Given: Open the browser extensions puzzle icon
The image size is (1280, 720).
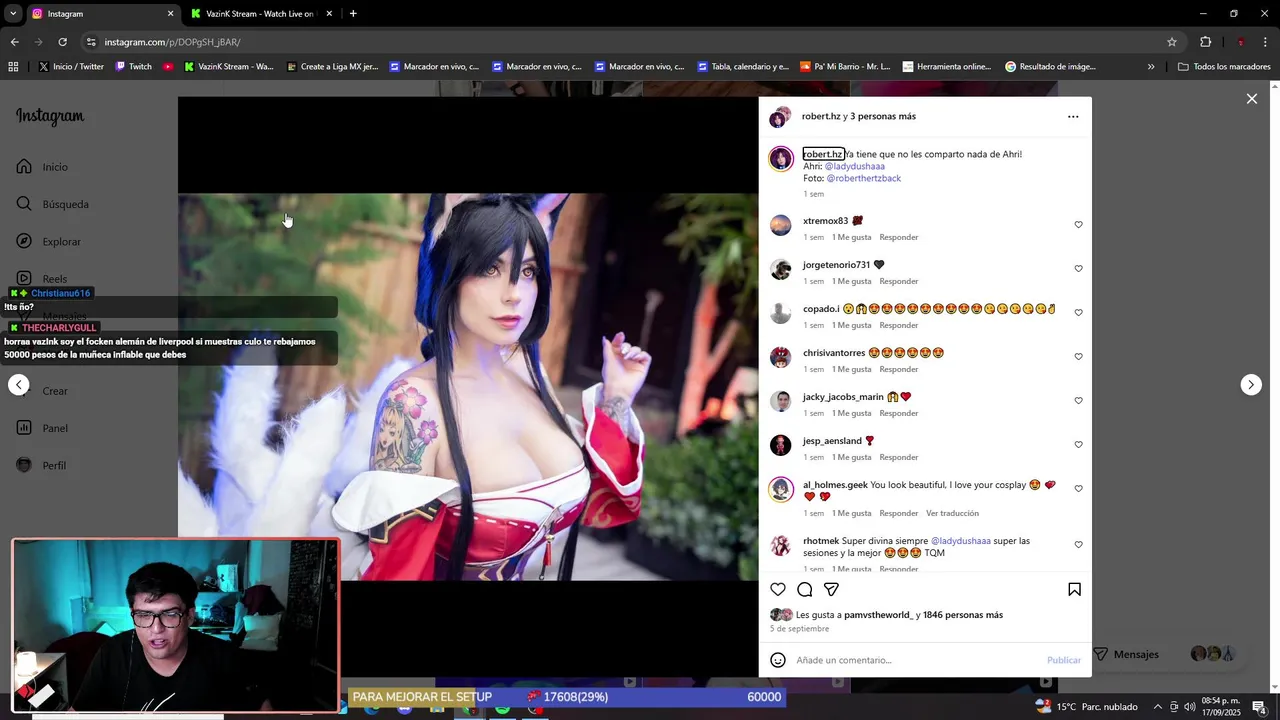Looking at the screenshot, I should 1205,42.
